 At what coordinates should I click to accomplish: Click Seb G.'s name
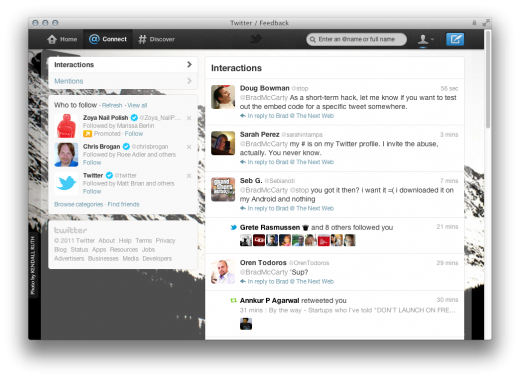(x=251, y=181)
